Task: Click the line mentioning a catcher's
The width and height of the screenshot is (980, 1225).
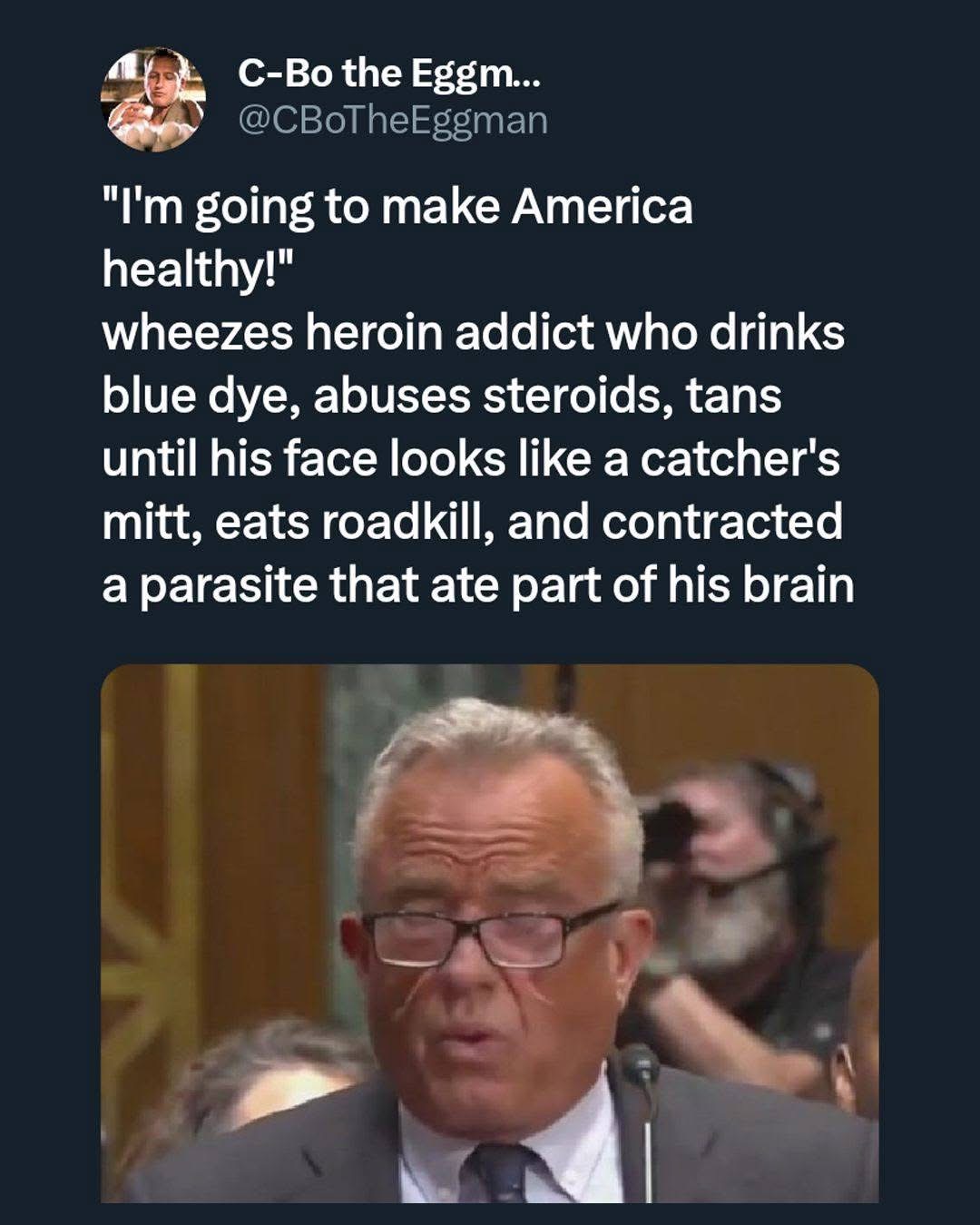Action: (471, 459)
